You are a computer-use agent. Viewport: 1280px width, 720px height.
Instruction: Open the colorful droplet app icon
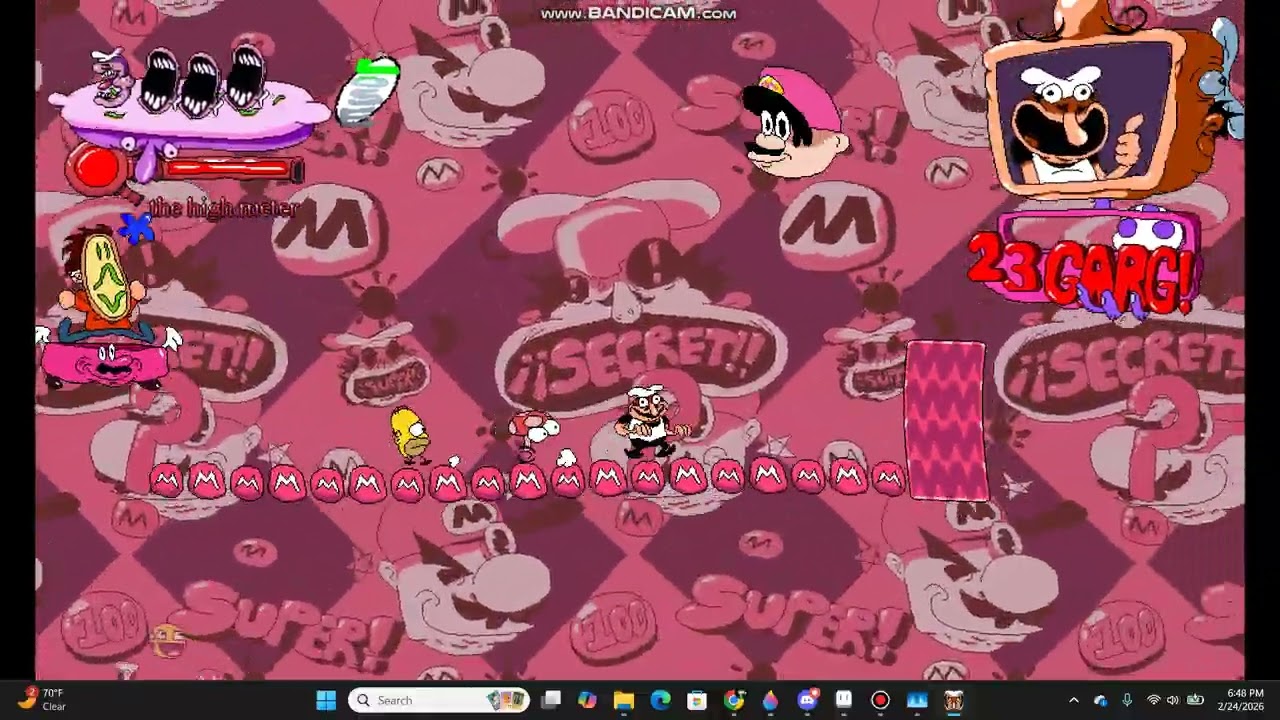(x=770, y=700)
